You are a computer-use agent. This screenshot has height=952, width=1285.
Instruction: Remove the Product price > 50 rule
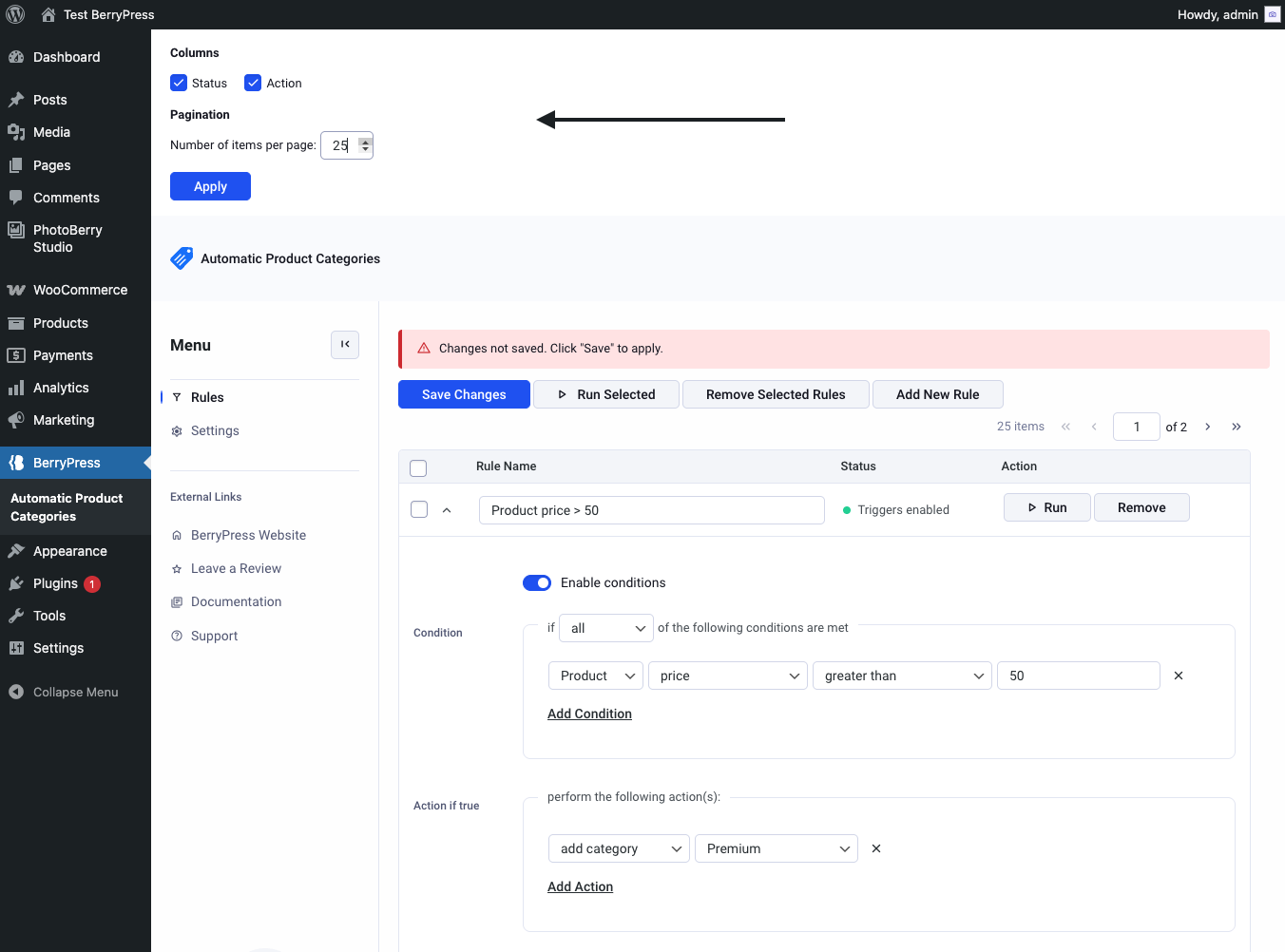(1141, 507)
